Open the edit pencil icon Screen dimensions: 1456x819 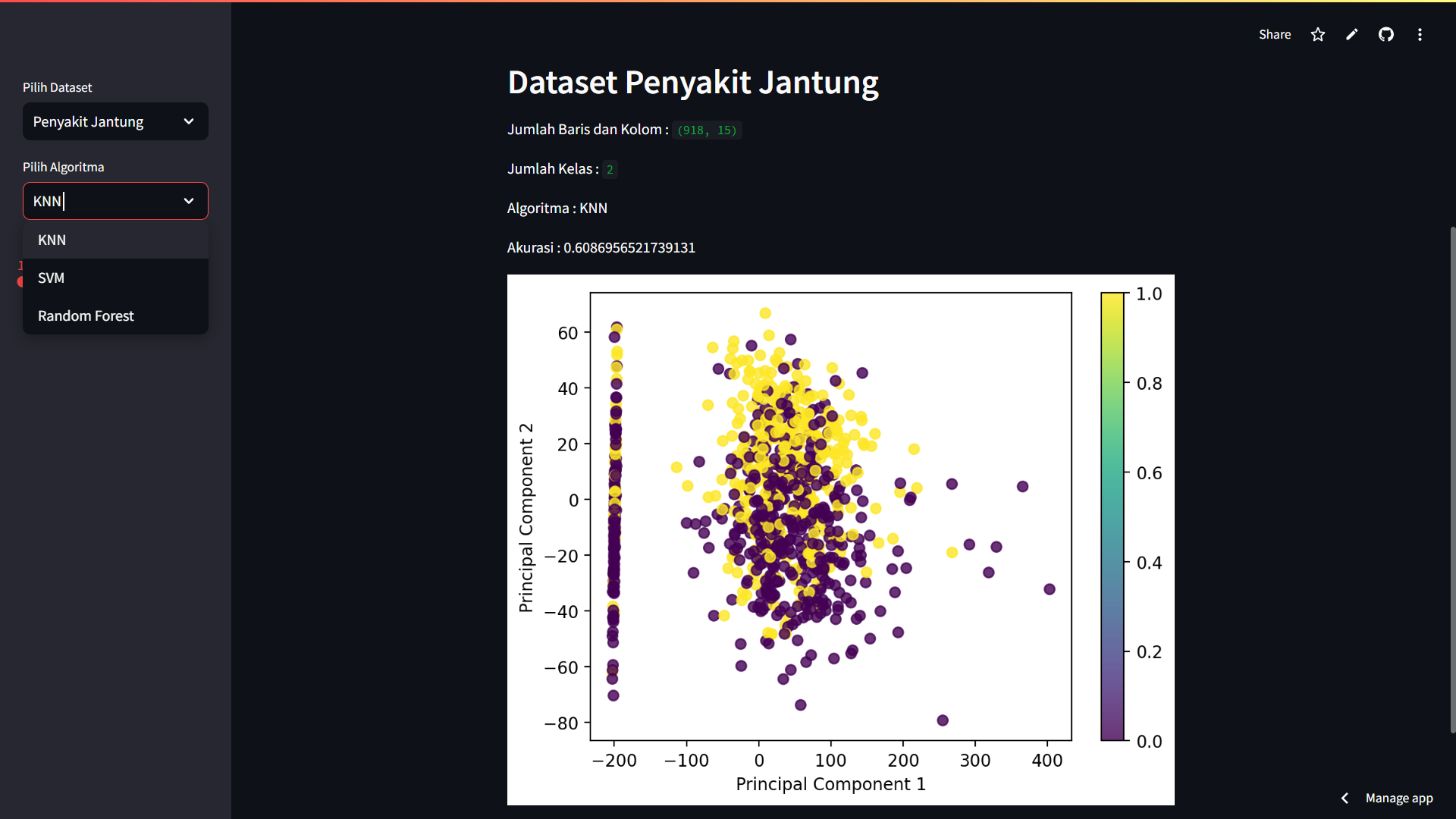click(x=1352, y=34)
